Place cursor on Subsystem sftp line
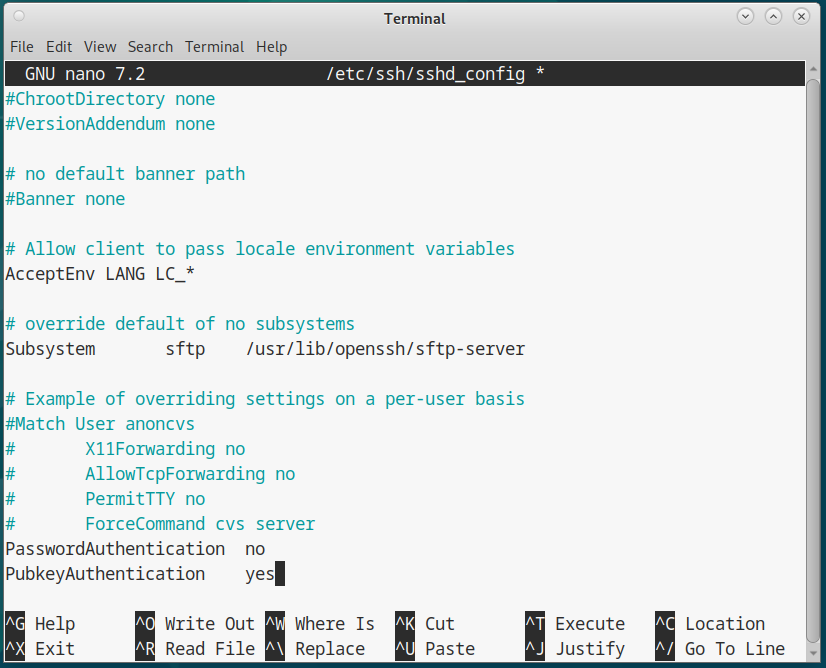Image resolution: width=826 pixels, height=668 pixels. point(265,349)
